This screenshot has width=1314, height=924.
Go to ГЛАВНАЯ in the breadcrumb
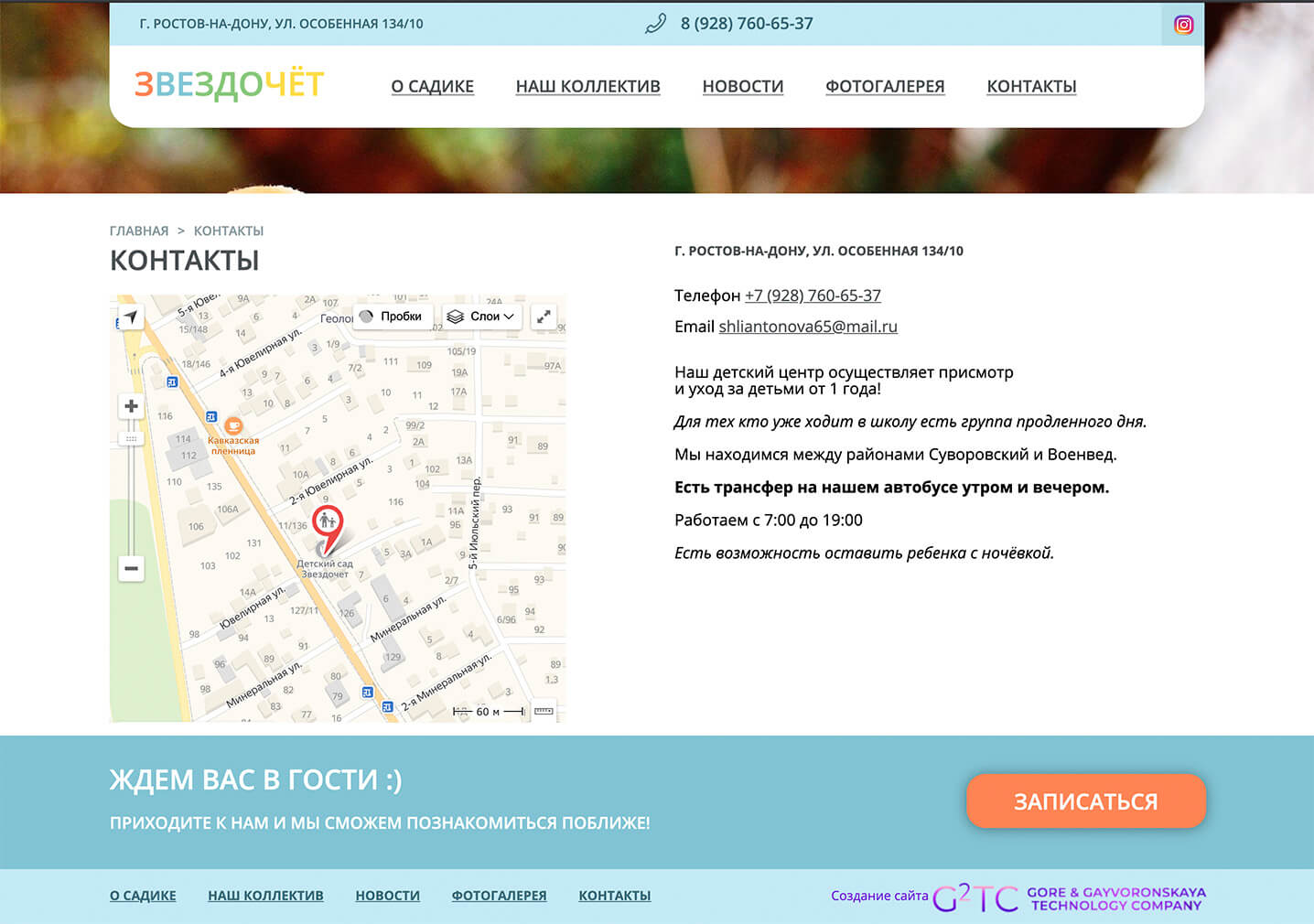click(139, 231)
